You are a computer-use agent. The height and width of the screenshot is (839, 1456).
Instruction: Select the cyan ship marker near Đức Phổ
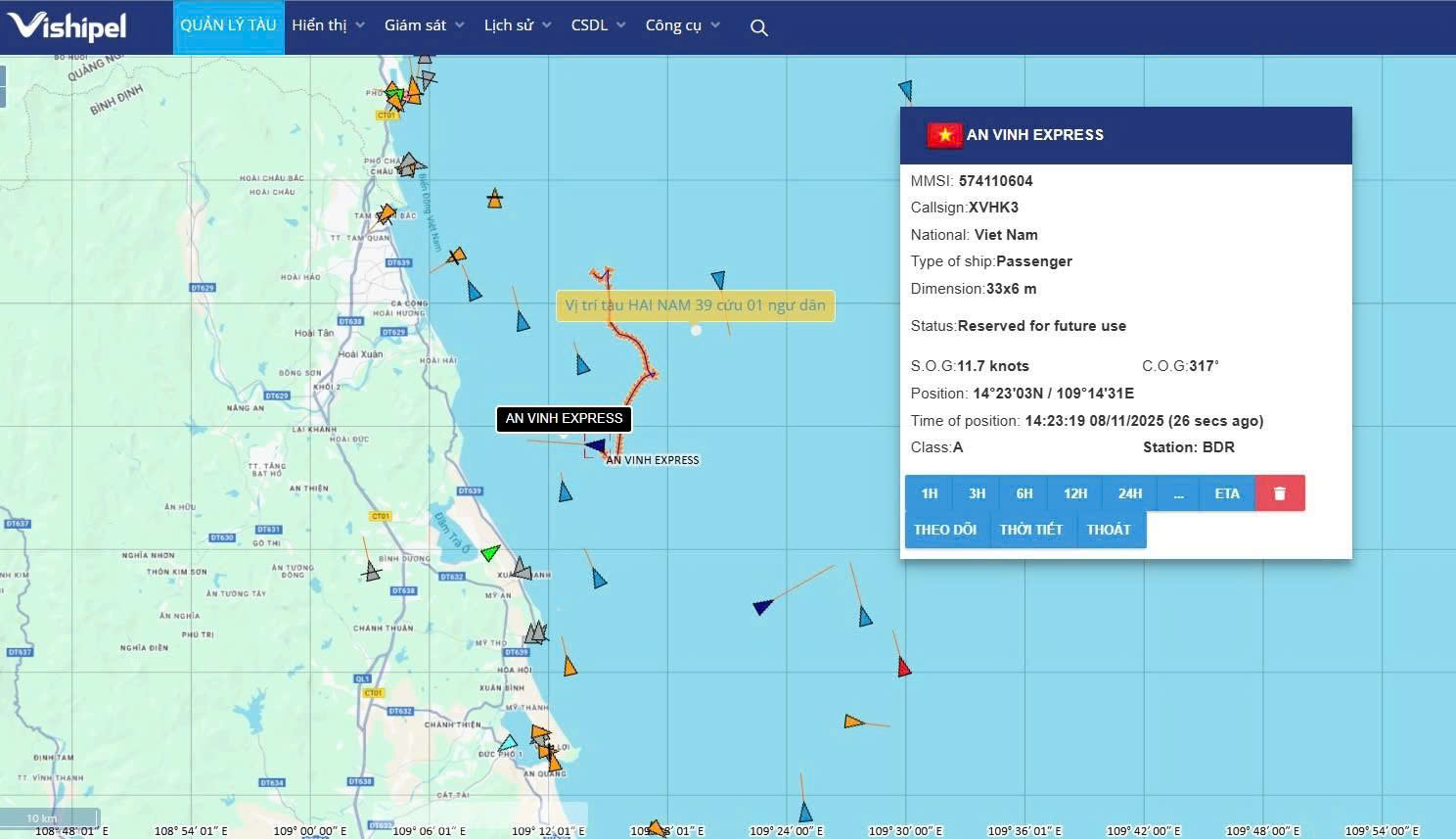pyautogui.click(x=508, y=743)
